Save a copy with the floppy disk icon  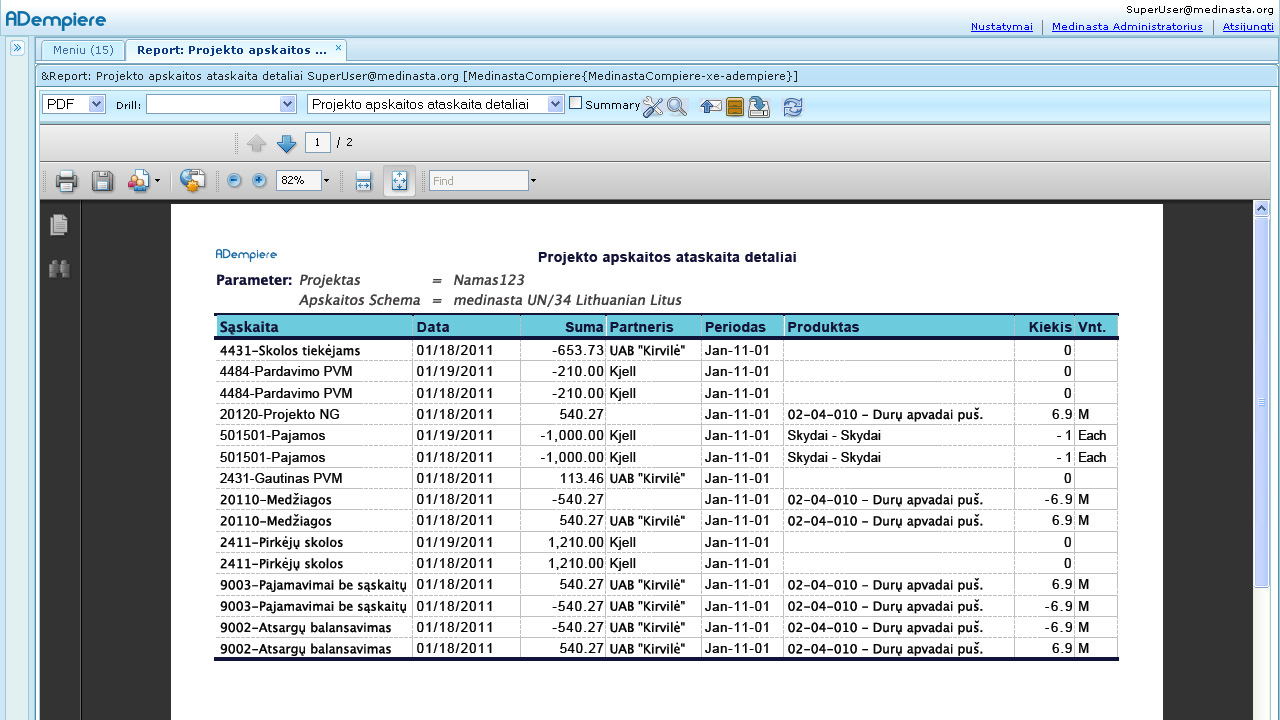(x=102, y=181)
